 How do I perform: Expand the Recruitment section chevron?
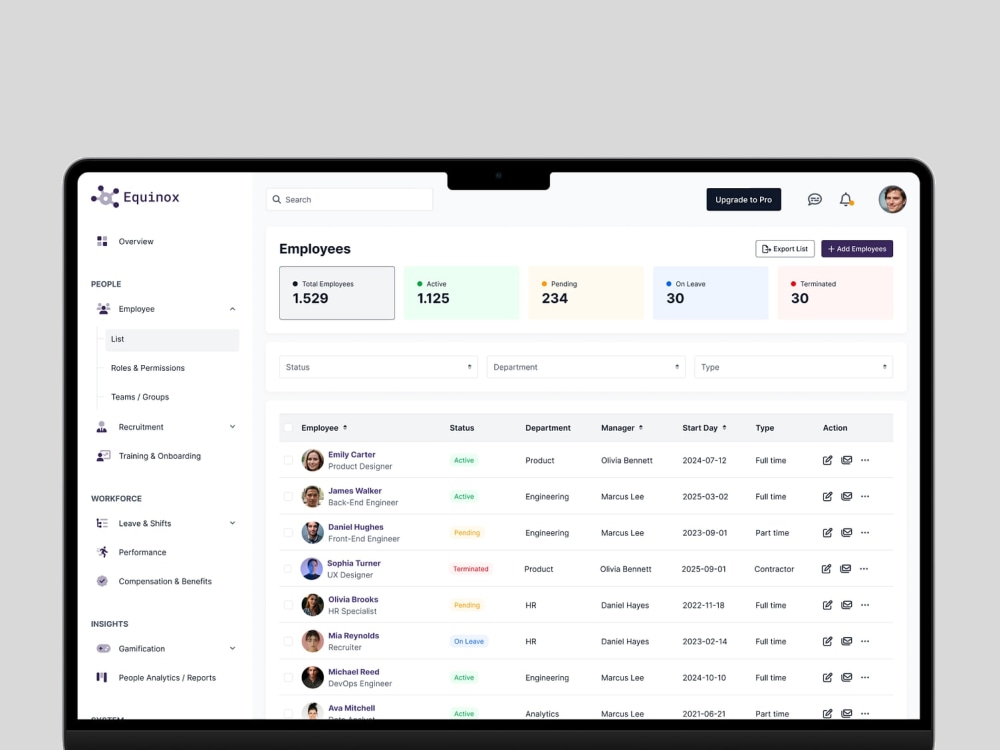click(x=232, y=427)
